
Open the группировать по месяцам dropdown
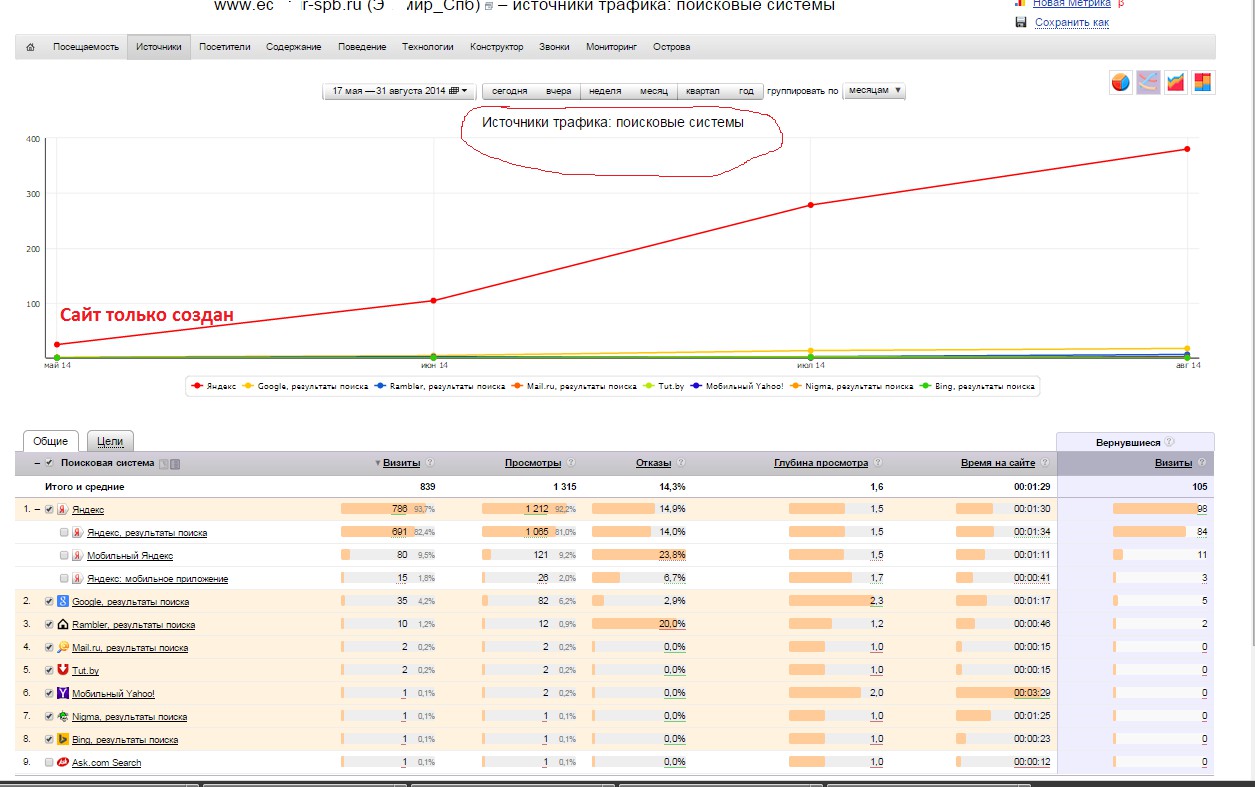pyautogui.click(x=874, y=90)
